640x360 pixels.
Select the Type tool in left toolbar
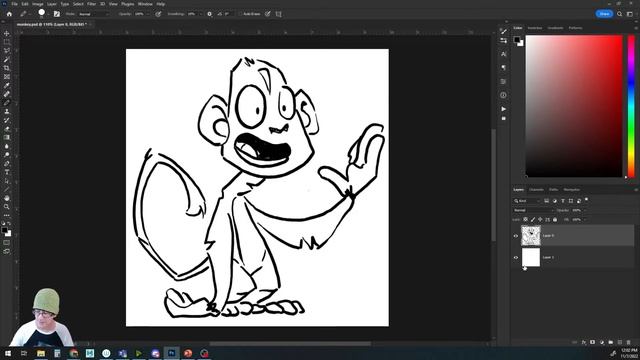(7, 172)
